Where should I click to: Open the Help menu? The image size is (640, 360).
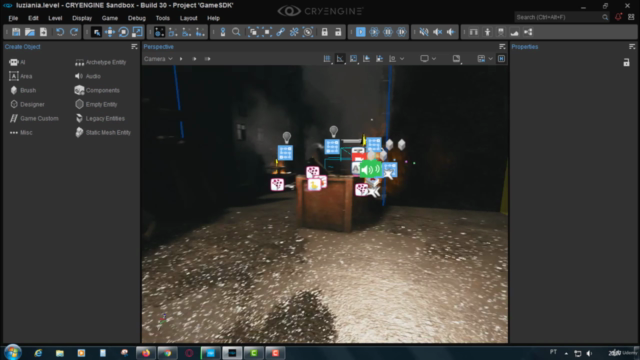click(213, 18)
